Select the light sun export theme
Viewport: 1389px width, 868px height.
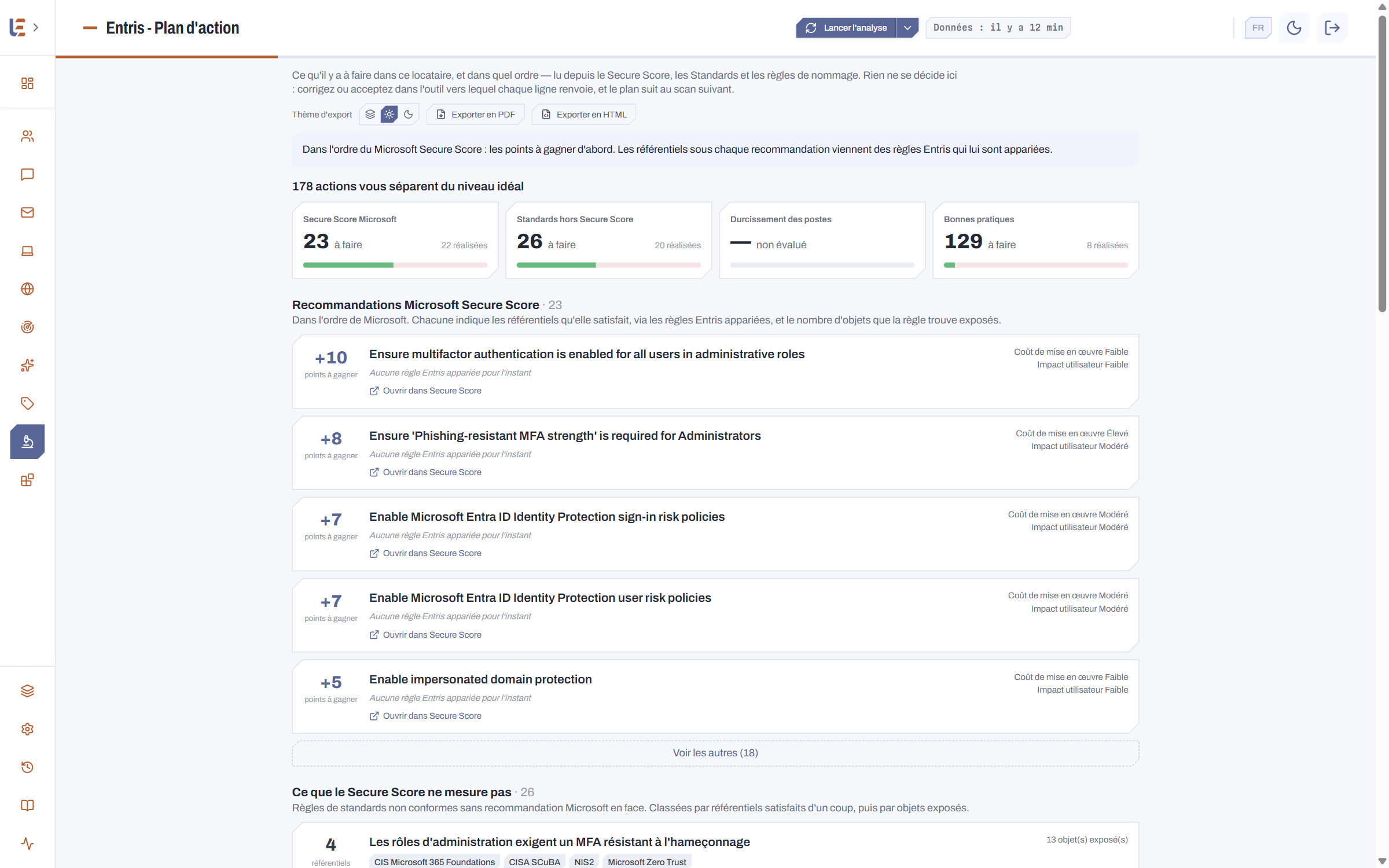[x=389, y=115]
